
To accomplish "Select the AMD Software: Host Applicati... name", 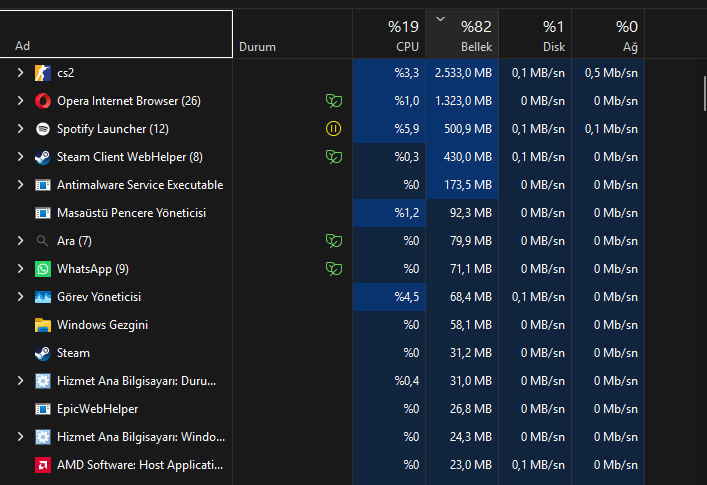I will click(x=140, y=465).
